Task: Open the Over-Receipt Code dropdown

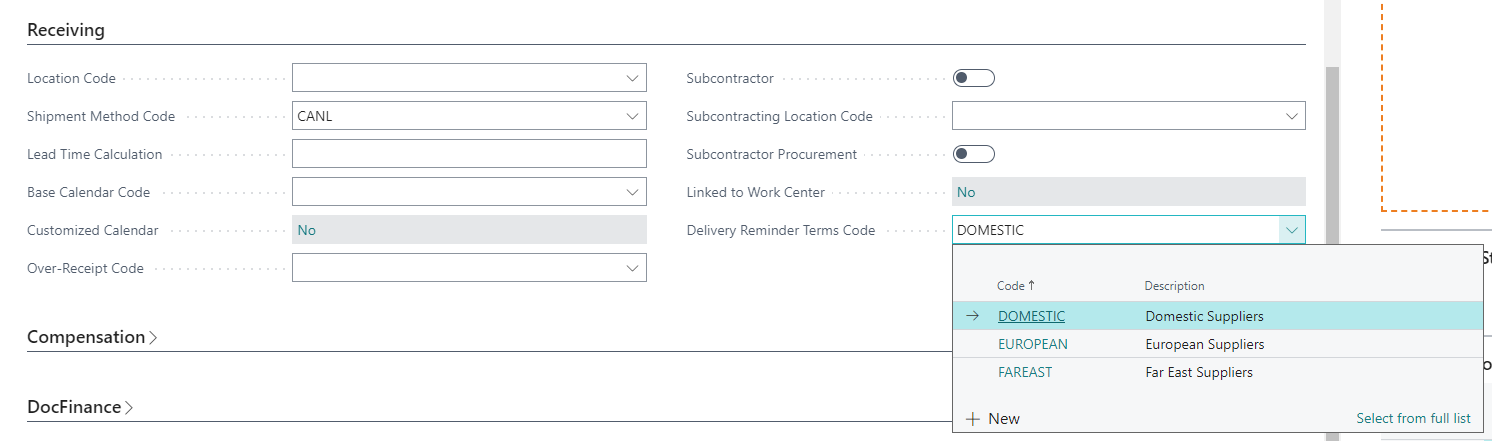Action: [632, 268]
